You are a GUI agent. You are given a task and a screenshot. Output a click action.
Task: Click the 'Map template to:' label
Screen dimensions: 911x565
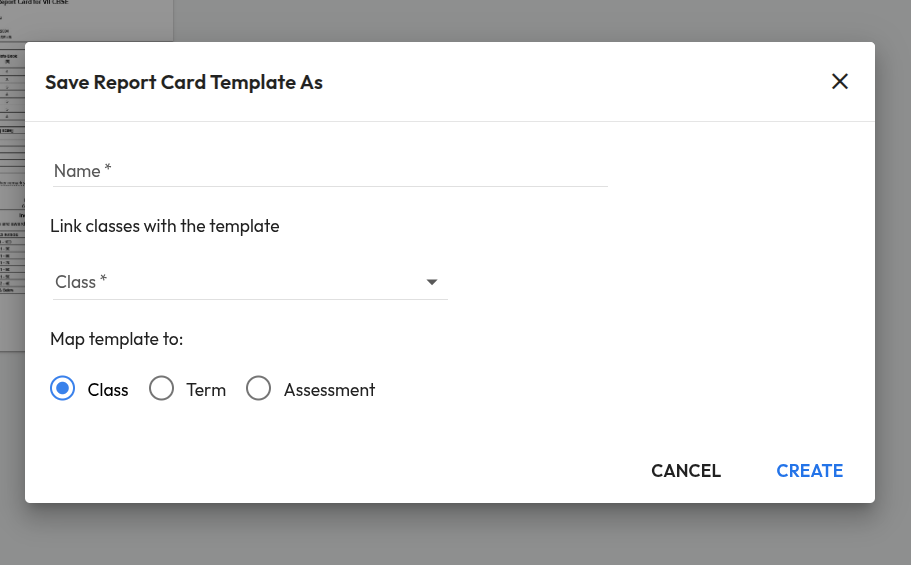117,339
